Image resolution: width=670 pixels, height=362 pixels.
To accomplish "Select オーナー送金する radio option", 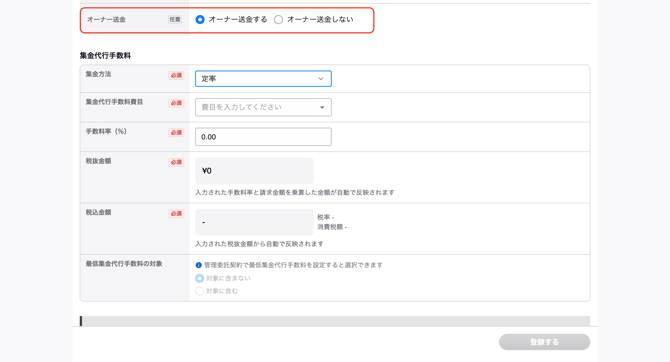I will coord(200,20).
